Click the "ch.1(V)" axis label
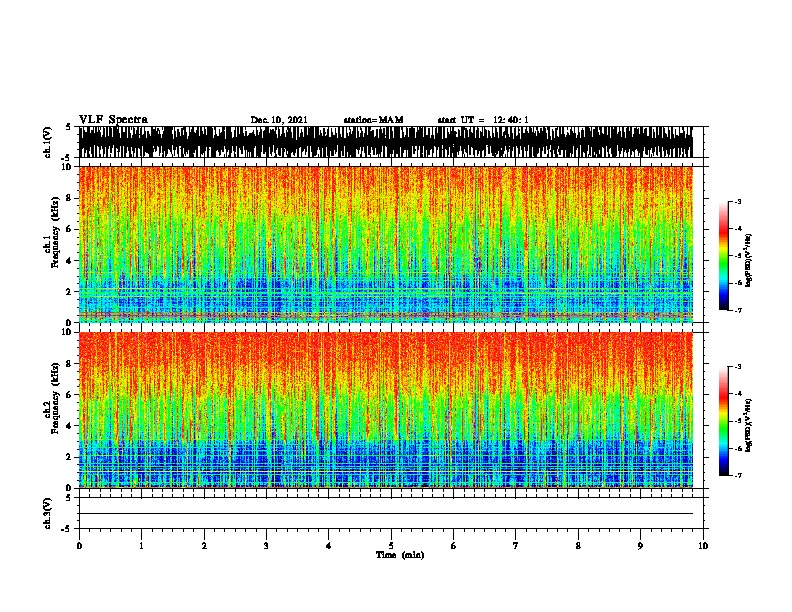Screen dimensions: 792x612 tap(48, 142)
